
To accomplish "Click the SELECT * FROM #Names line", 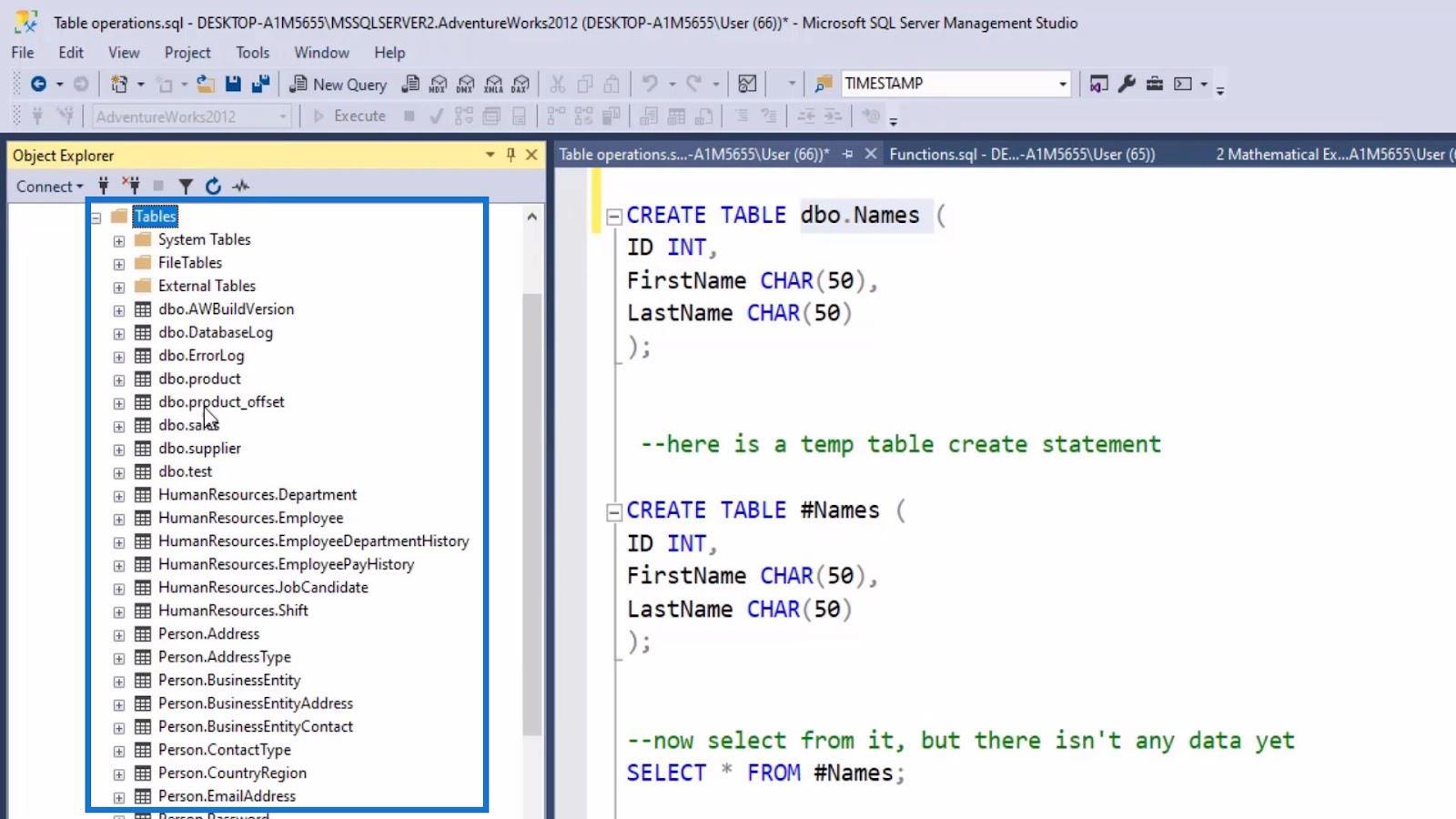I will (765, 773).
